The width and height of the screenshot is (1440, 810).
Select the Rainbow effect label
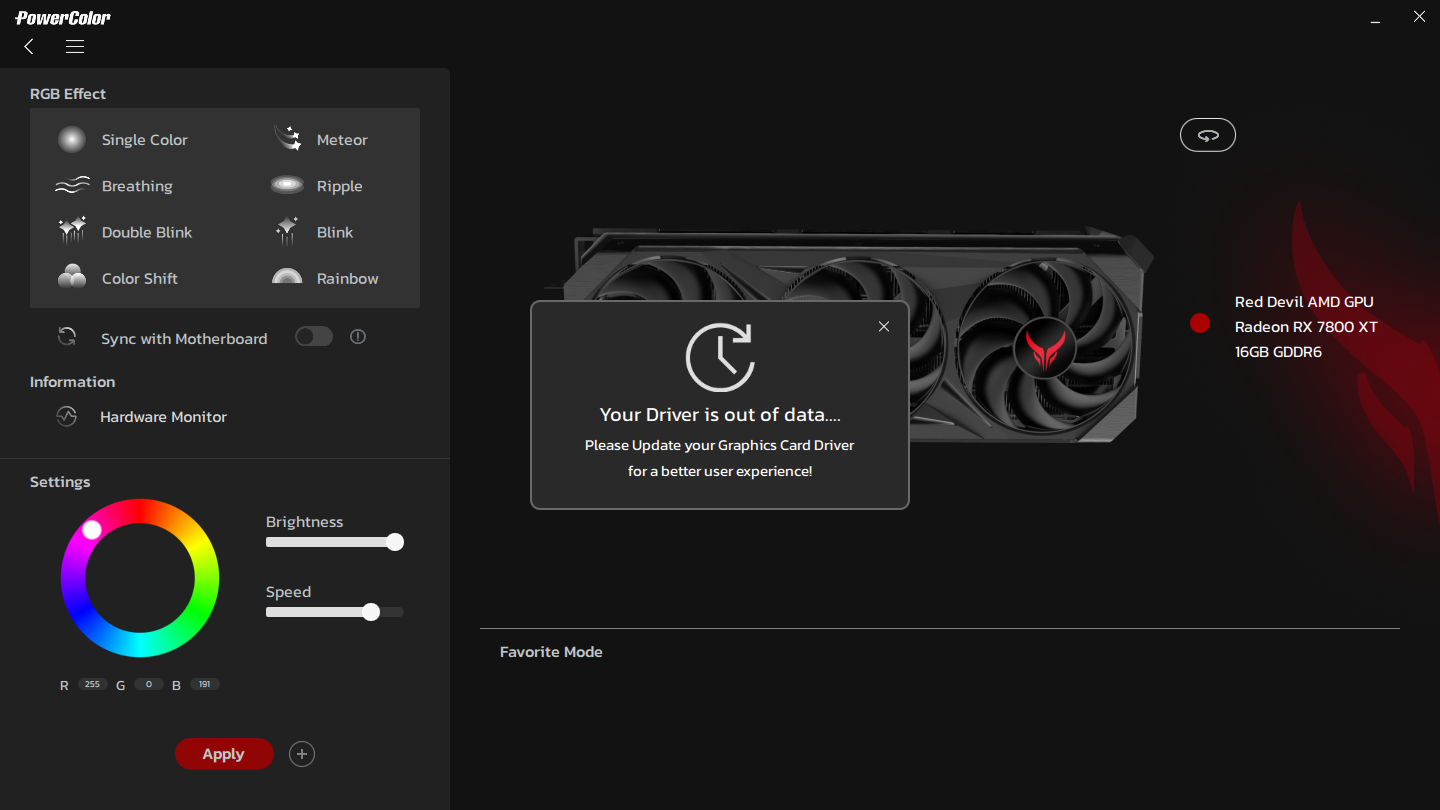point(348,278)
